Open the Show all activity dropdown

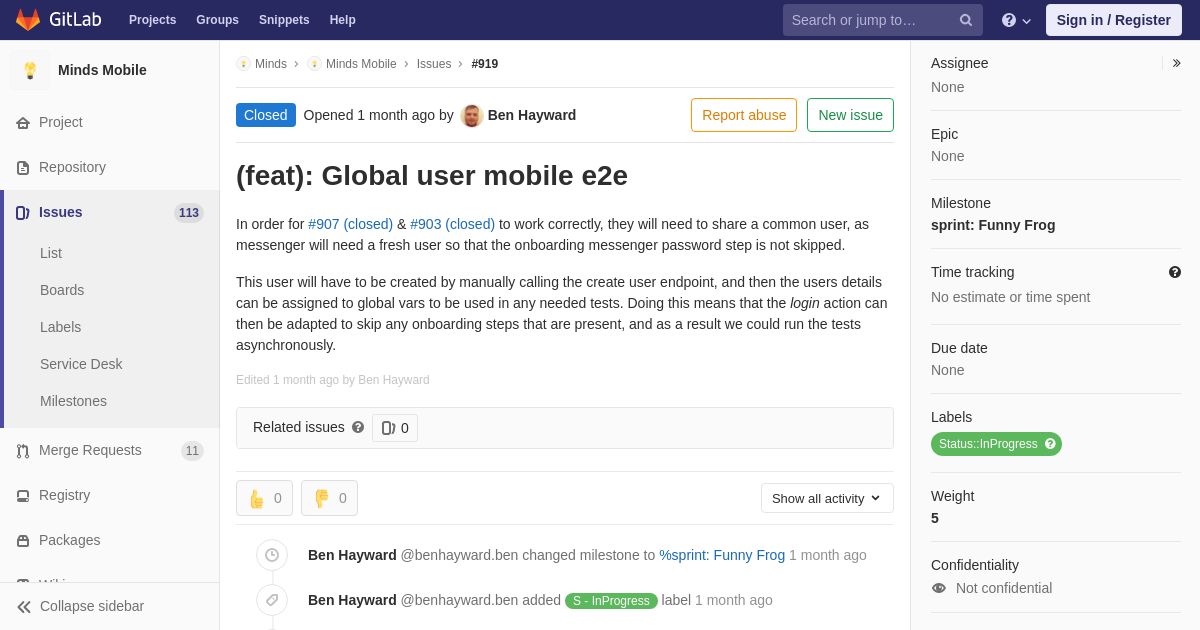827,498
